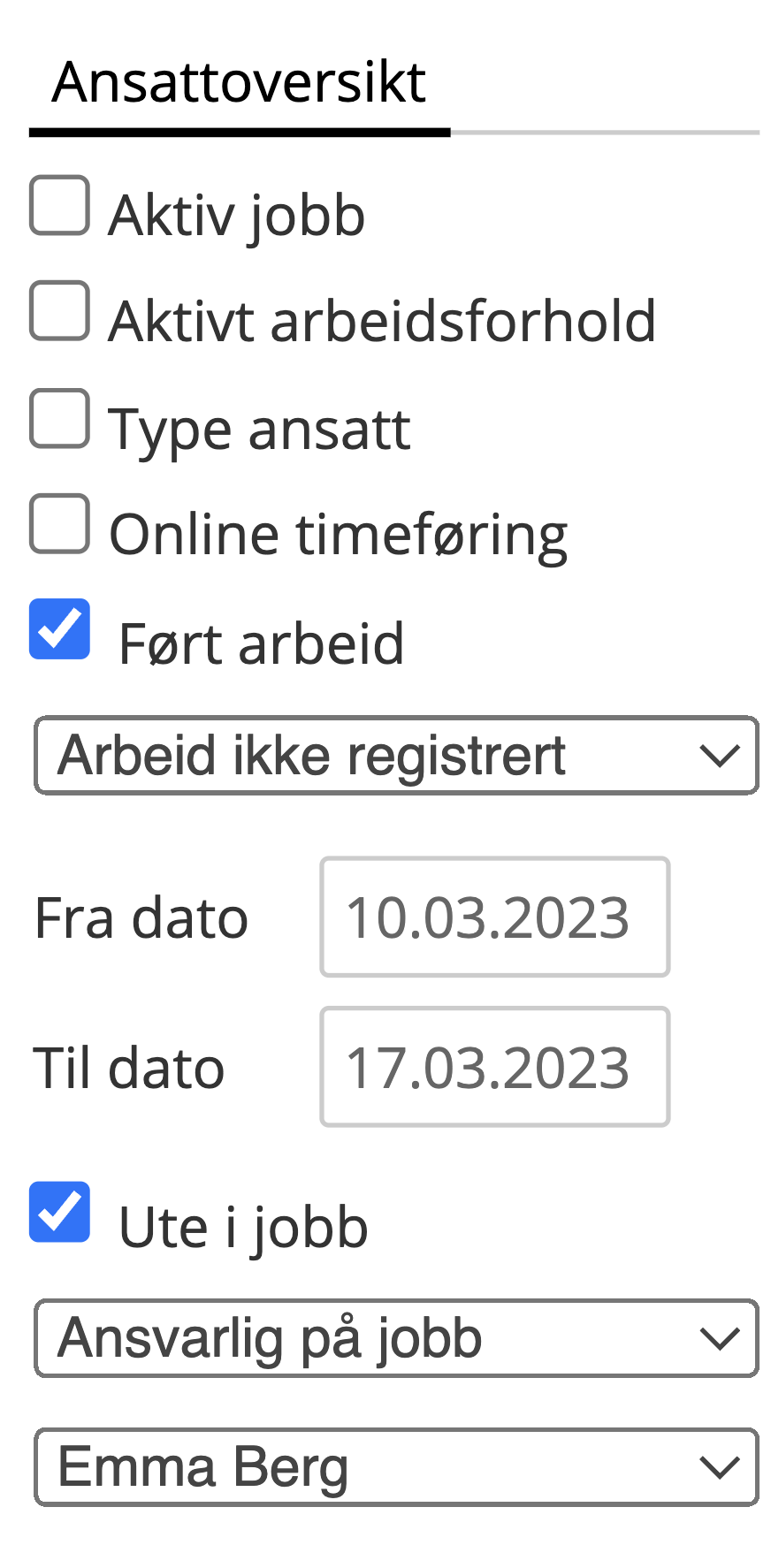Click the "Aktiv jobb" label text
This screenshot has width=771, height=1568.
pyautogui.click(x=237, y=215)
